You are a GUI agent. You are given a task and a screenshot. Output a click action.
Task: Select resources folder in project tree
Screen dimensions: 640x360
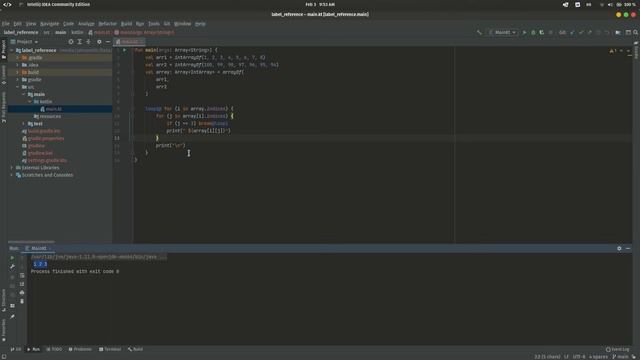48,116
